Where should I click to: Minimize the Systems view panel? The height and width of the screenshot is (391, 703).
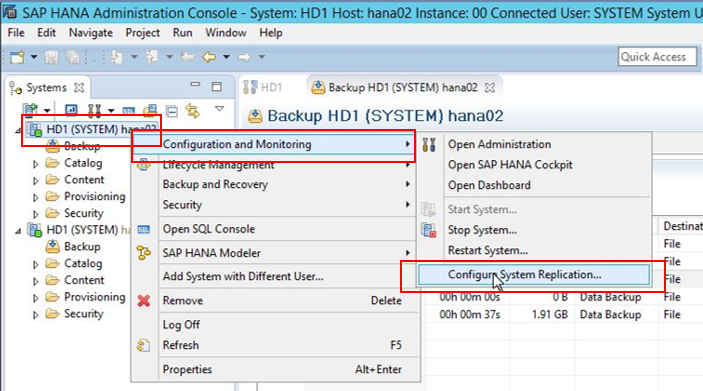[x=195, y=84]
